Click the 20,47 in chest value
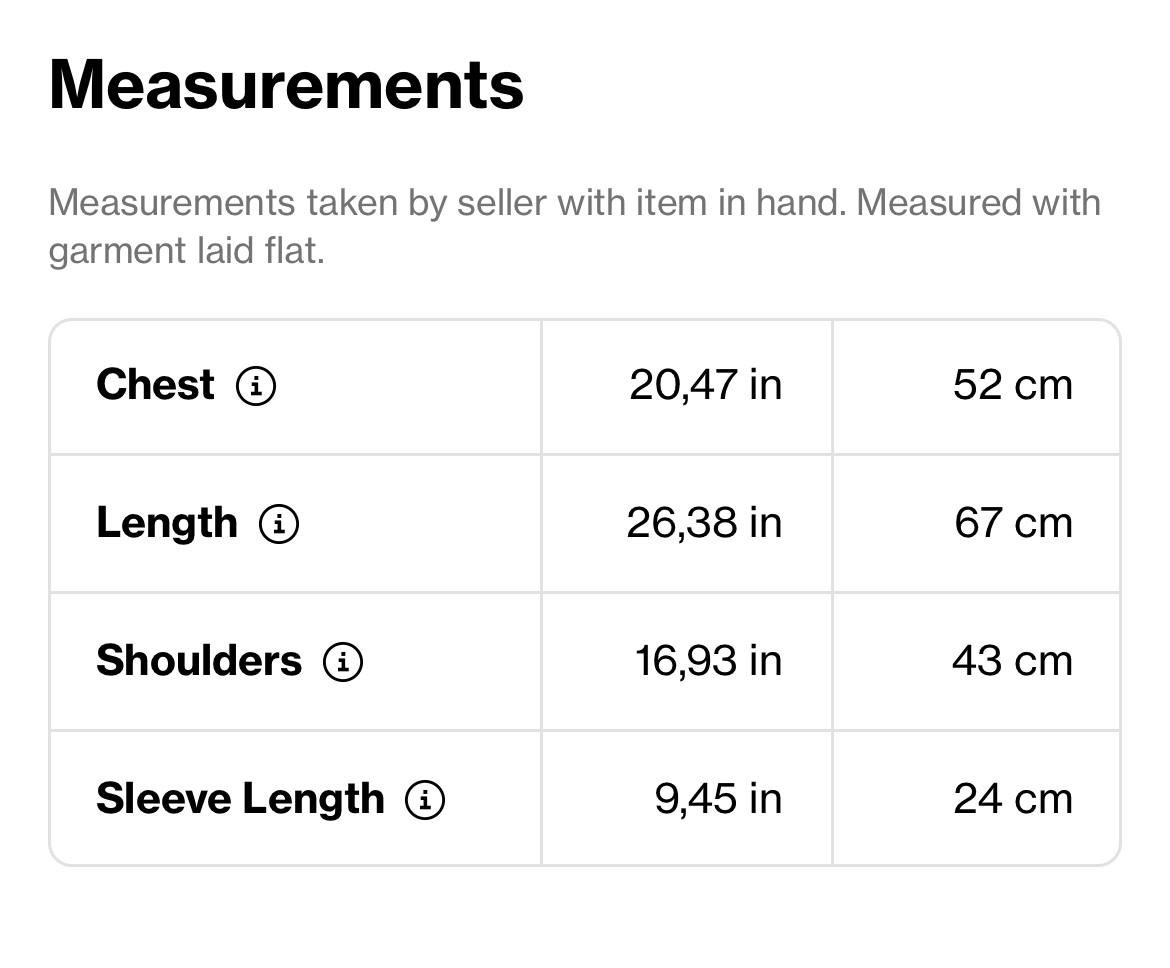This screenshot has width=1170, height=968. click(705, 385)
